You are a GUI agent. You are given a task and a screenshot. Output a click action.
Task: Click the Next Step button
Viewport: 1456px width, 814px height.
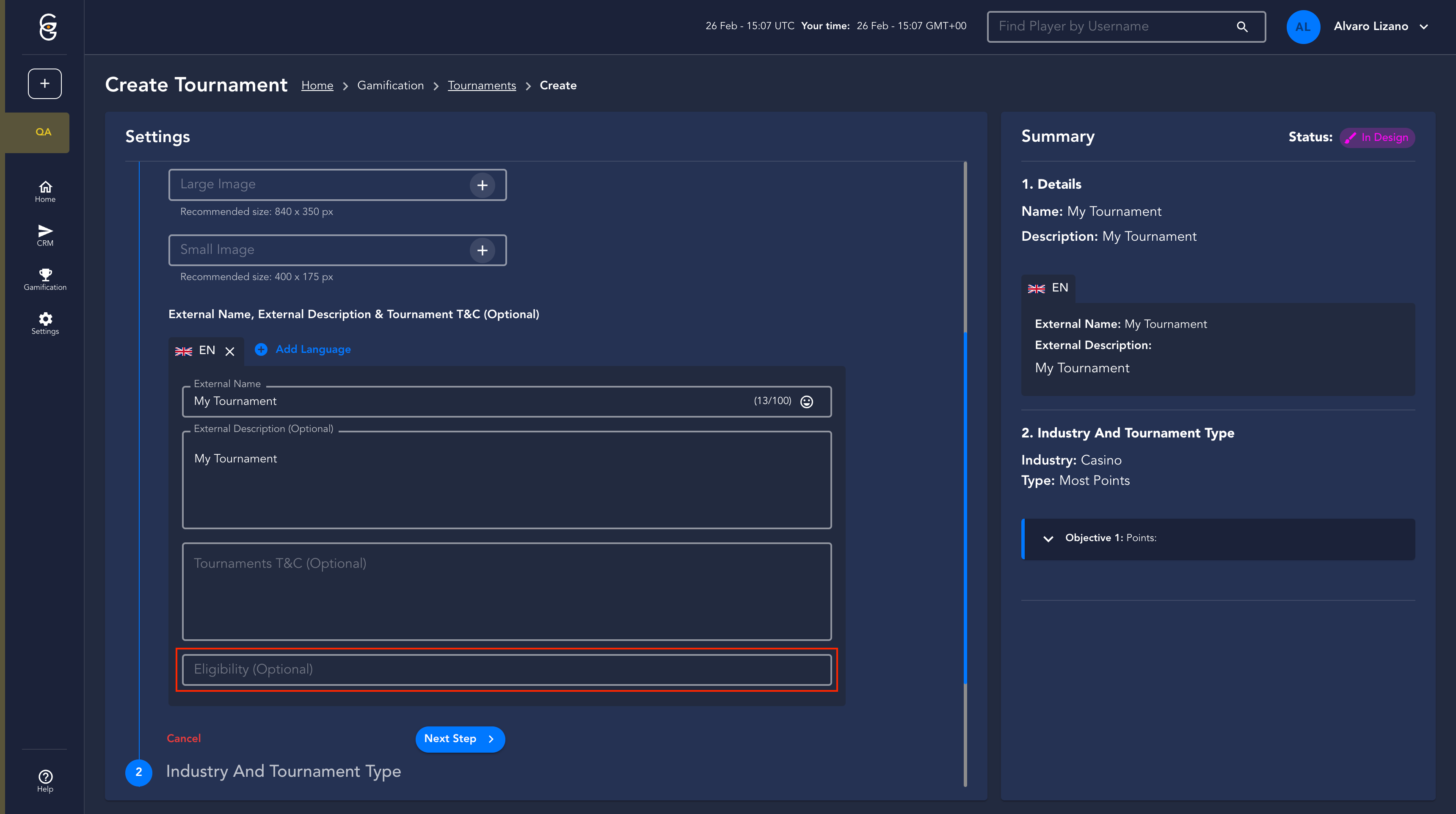[460, 739]
